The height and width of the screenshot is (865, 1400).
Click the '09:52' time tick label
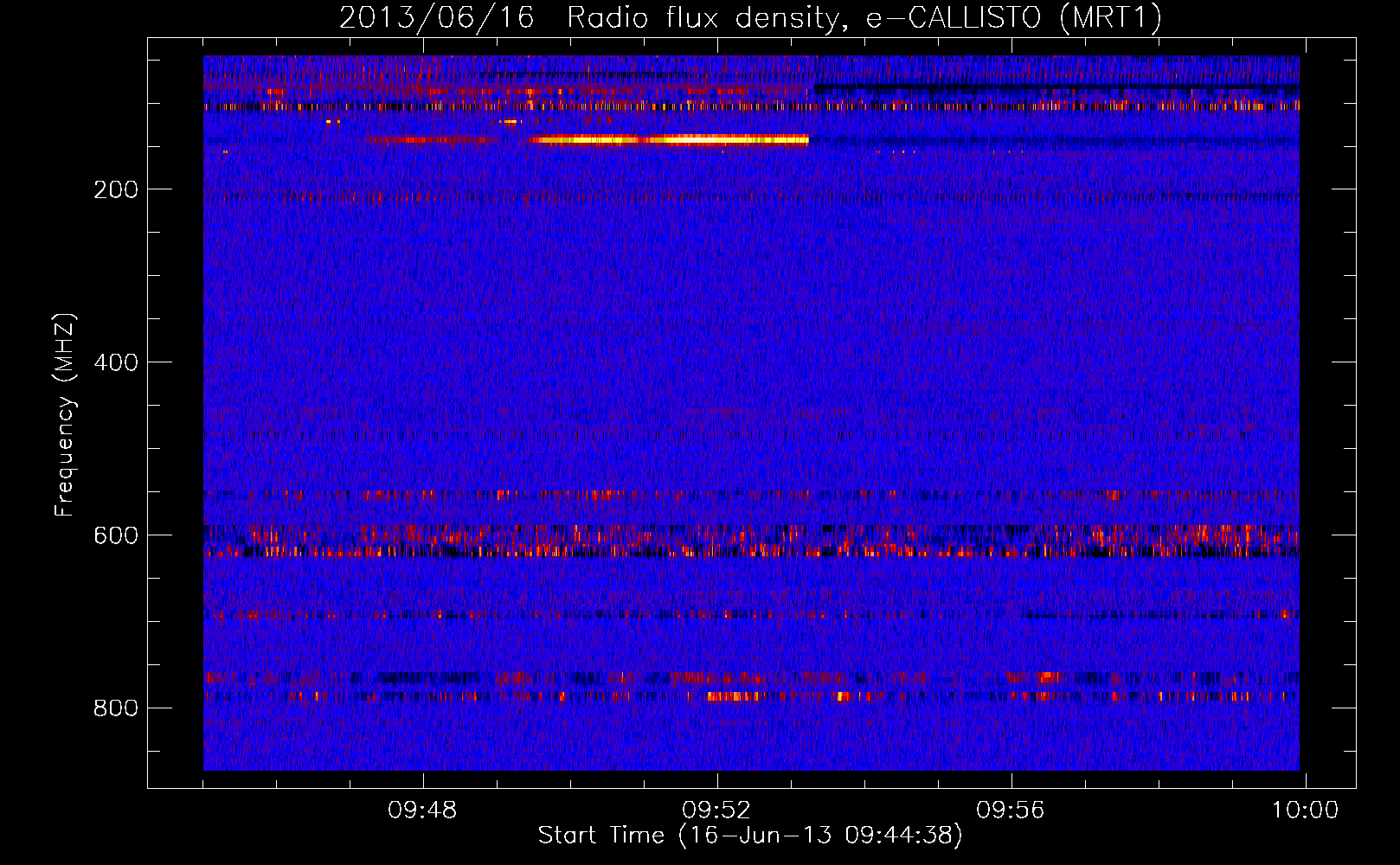716,811
